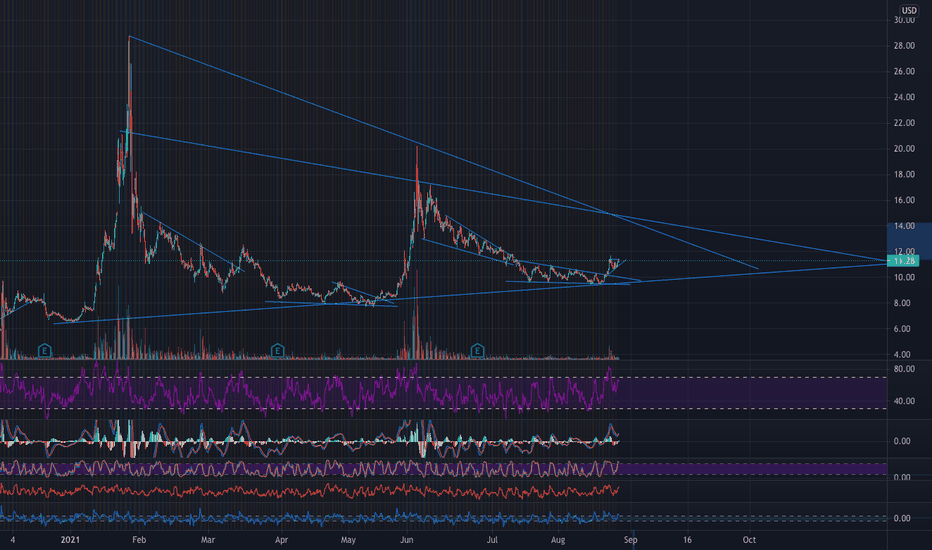Select the 6.00 price axis label
Image resolution: width=932 pixels, height=550 pixels.
click(x=902, y=329)
